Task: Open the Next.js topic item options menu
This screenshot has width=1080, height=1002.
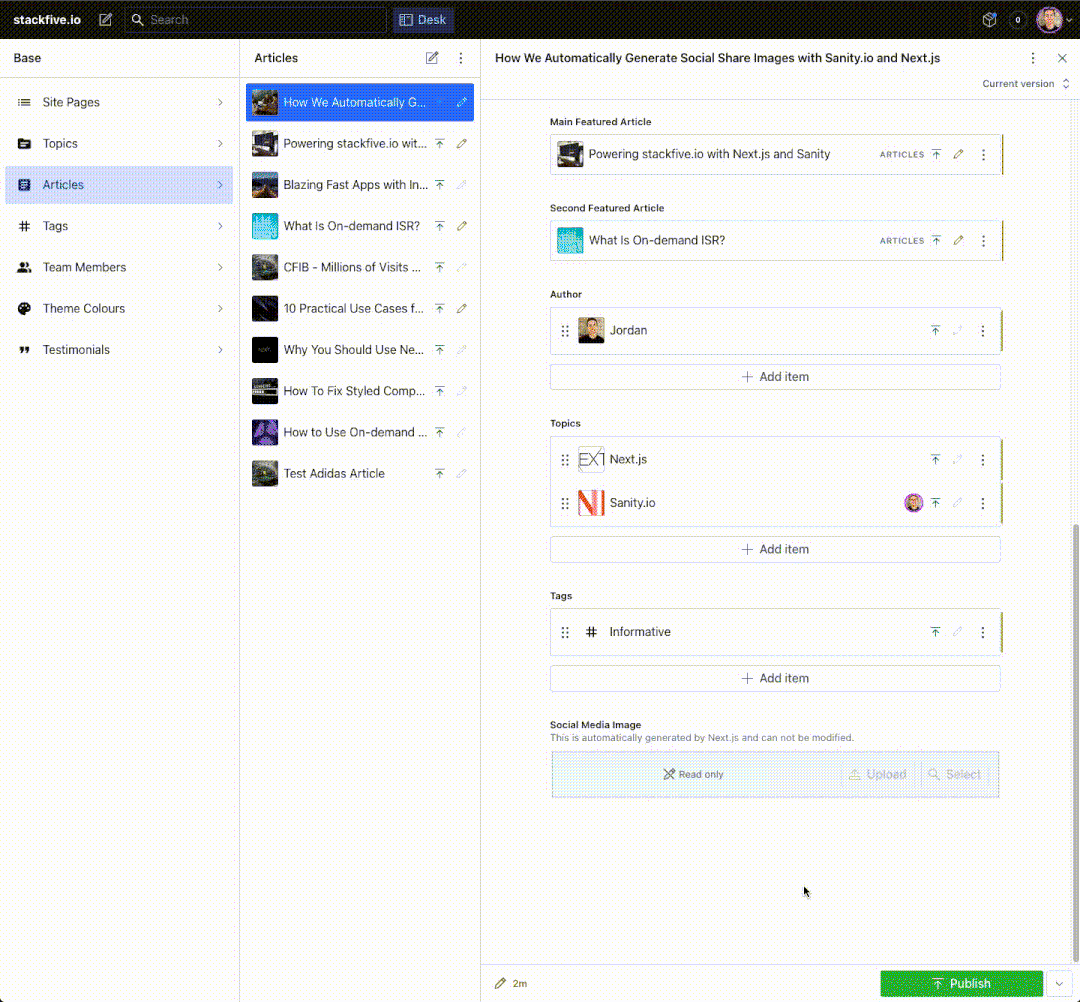Action: tap(983, 460)
